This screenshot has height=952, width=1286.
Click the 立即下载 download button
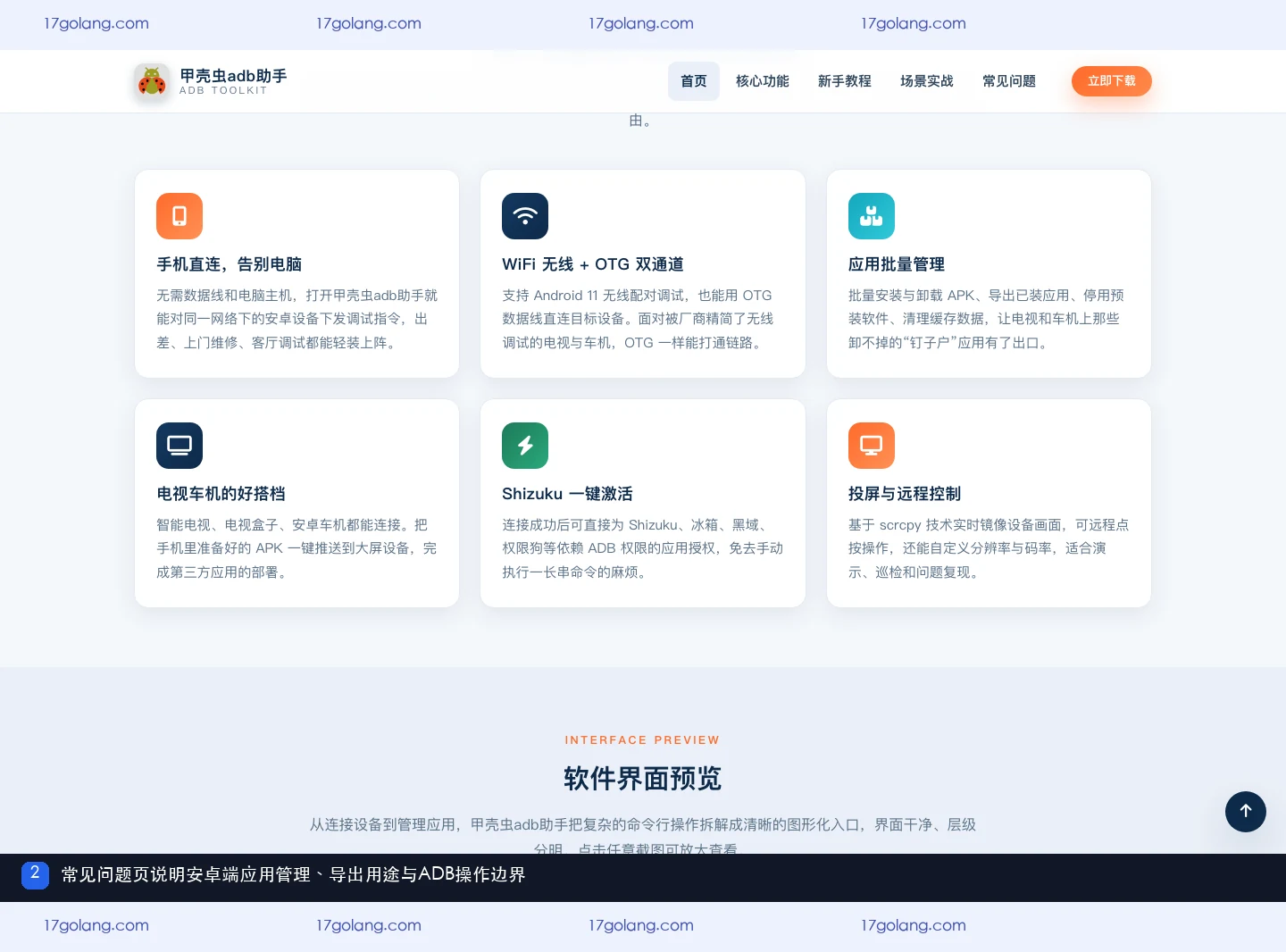click(x=1112, y=81)
